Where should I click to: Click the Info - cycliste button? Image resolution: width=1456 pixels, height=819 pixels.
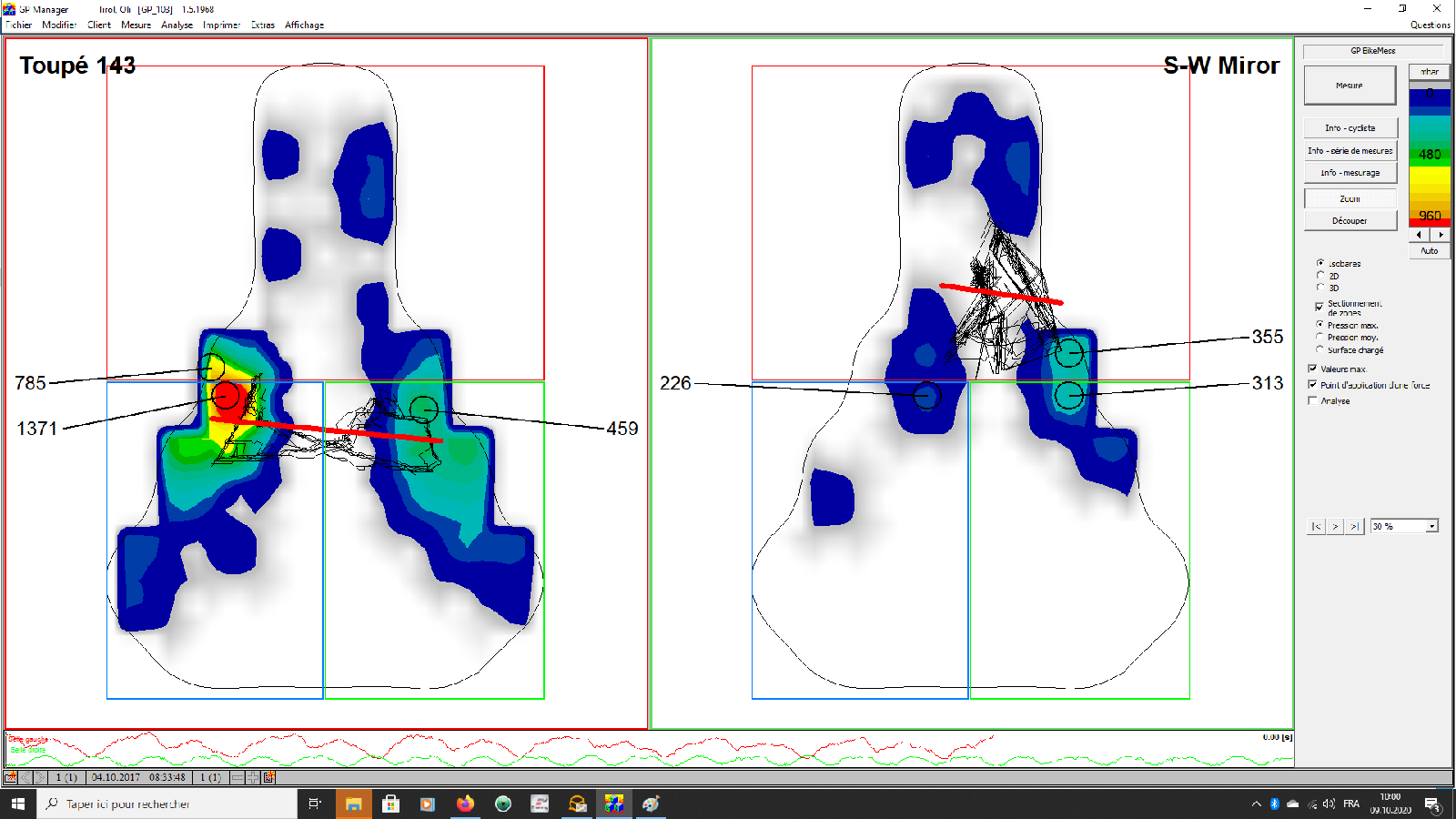click(1350, 128)
